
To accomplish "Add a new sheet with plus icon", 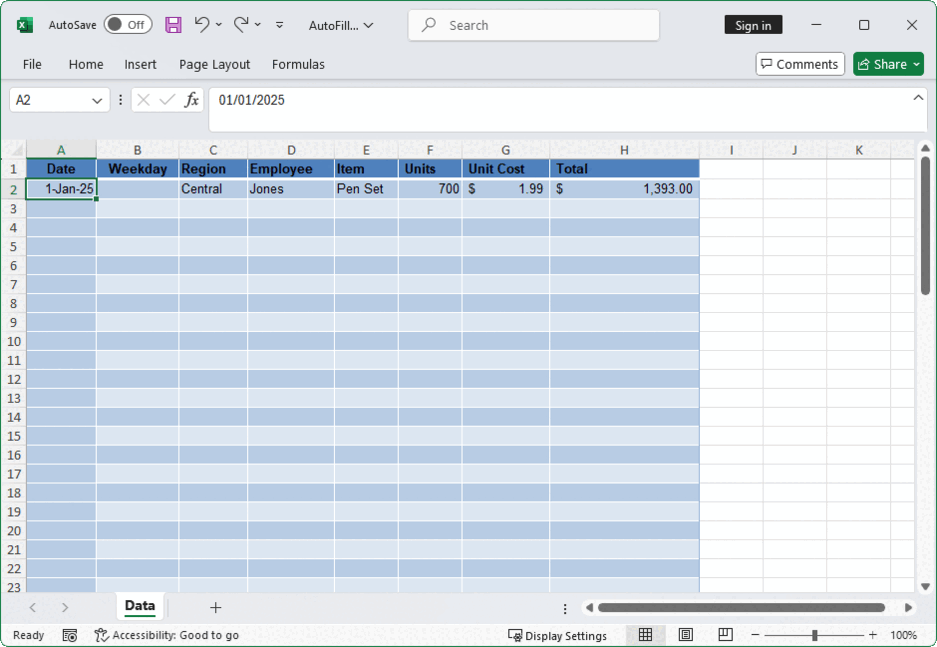I will tap(215, 607).
